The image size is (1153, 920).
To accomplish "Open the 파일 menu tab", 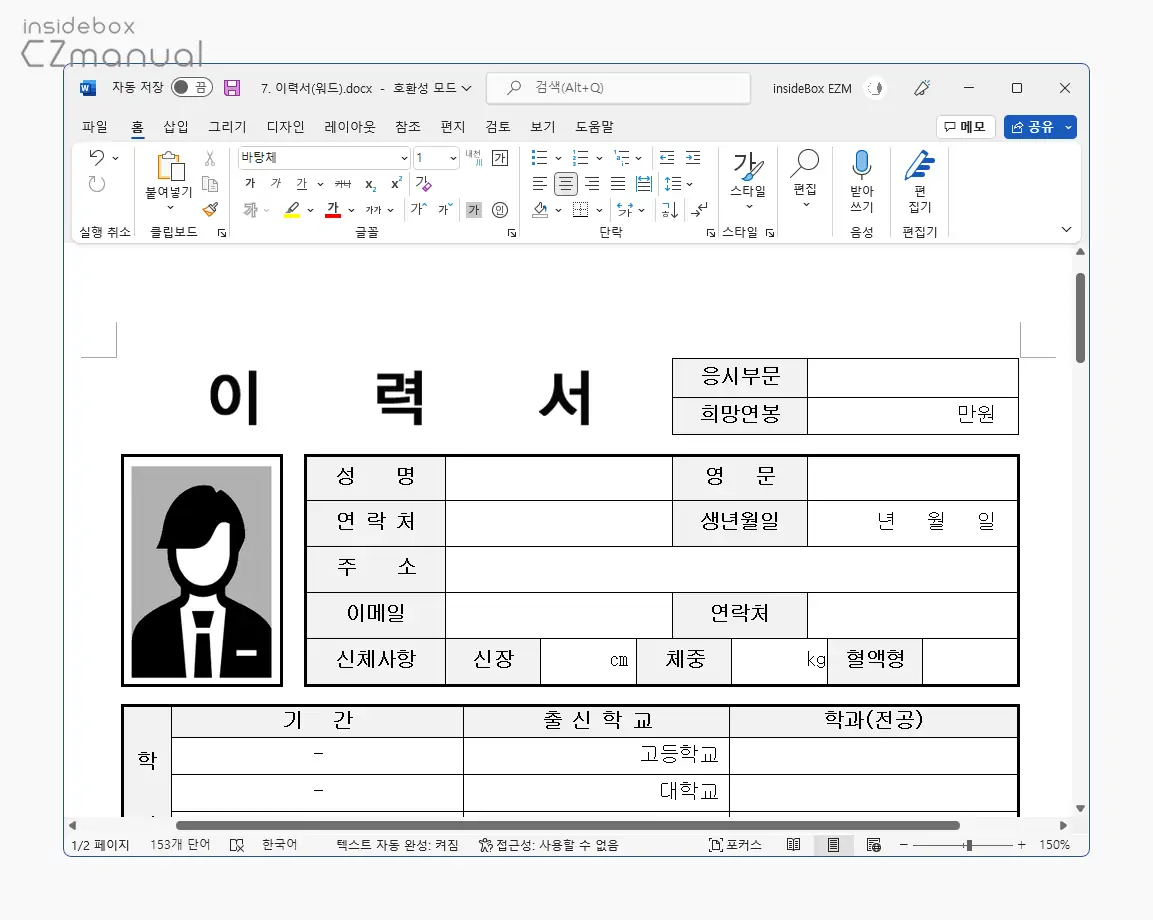I will (95, 126).
